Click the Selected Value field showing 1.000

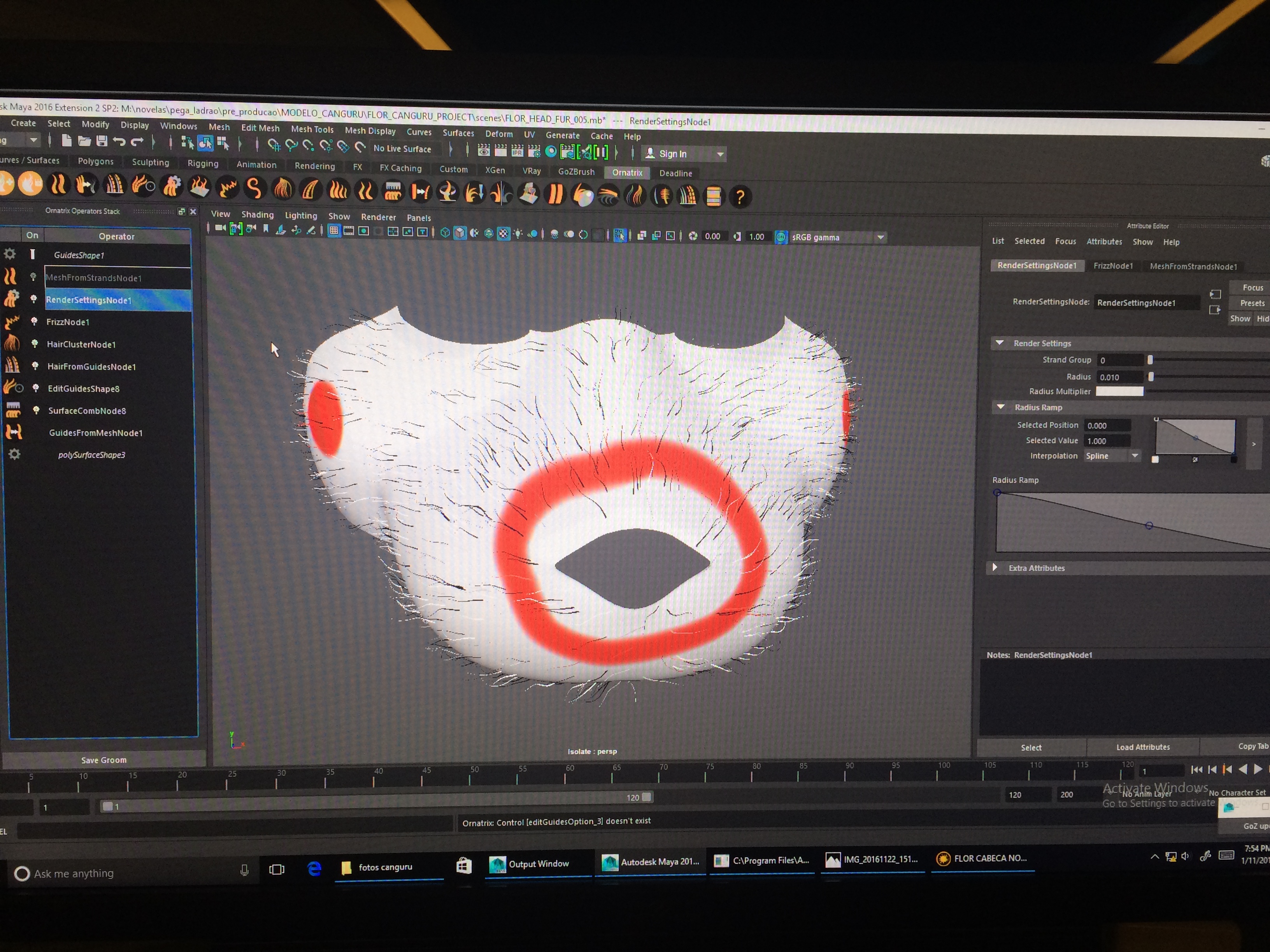pyautogui.click(x=1107, y=441)
